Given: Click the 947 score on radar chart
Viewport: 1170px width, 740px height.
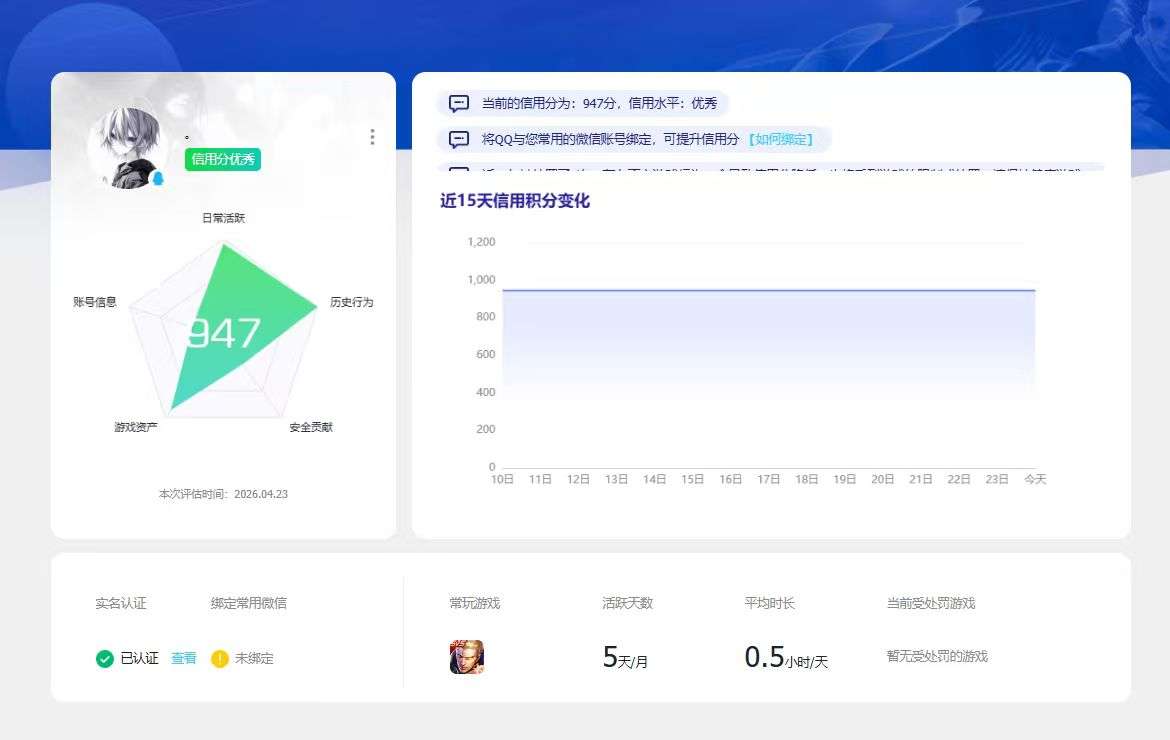Looking at the screenshot, I should point(224,333).
